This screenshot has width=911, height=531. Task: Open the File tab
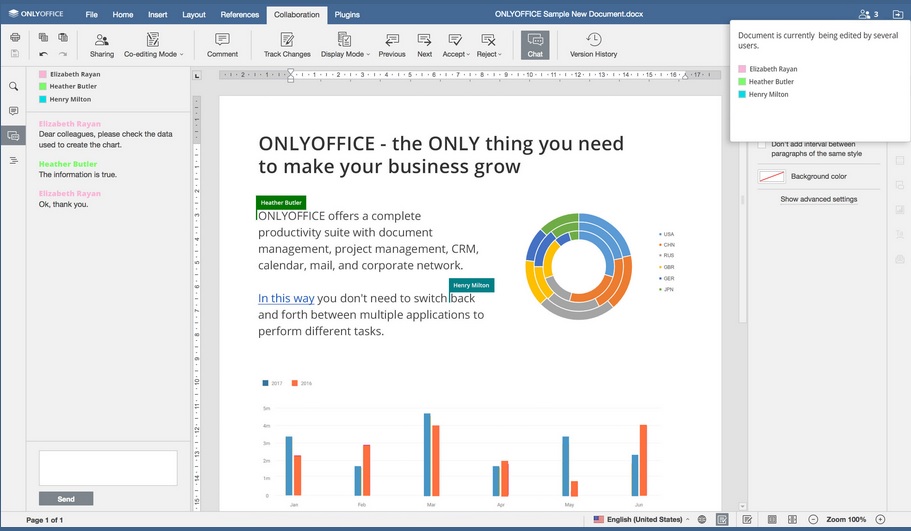[91, 15]
